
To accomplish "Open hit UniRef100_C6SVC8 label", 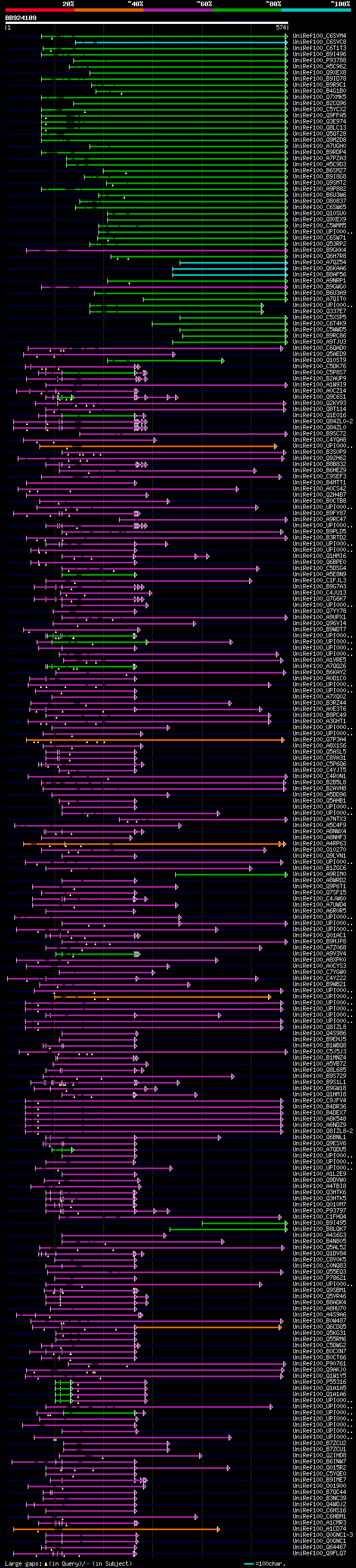I will coord(319,42).
